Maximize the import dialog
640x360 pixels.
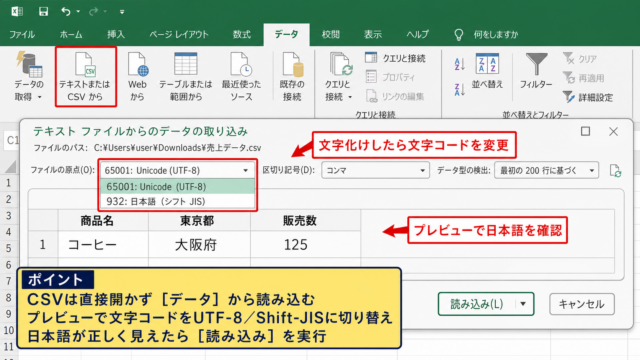pyautogui.click(x=585, y=131)
